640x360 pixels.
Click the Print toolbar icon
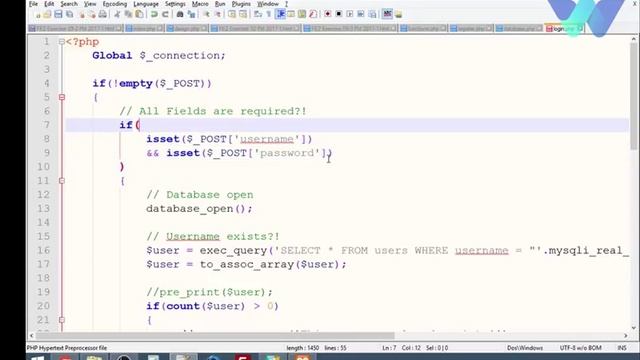point(103,14)
